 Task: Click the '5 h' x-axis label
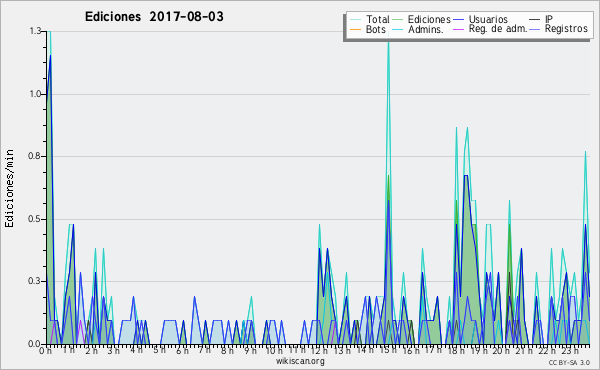[x=159, y=350]
